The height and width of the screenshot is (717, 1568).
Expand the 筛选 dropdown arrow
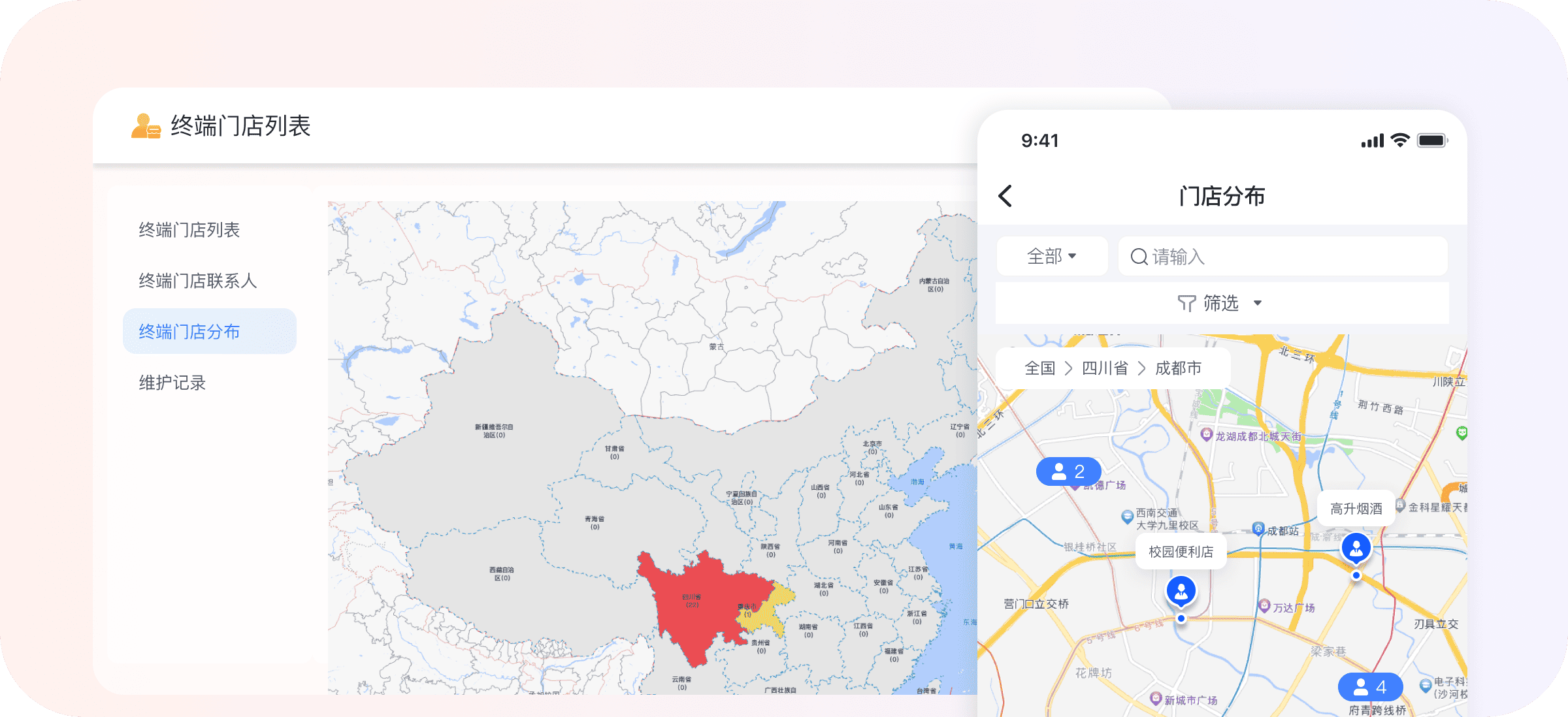pos(1258,303)
